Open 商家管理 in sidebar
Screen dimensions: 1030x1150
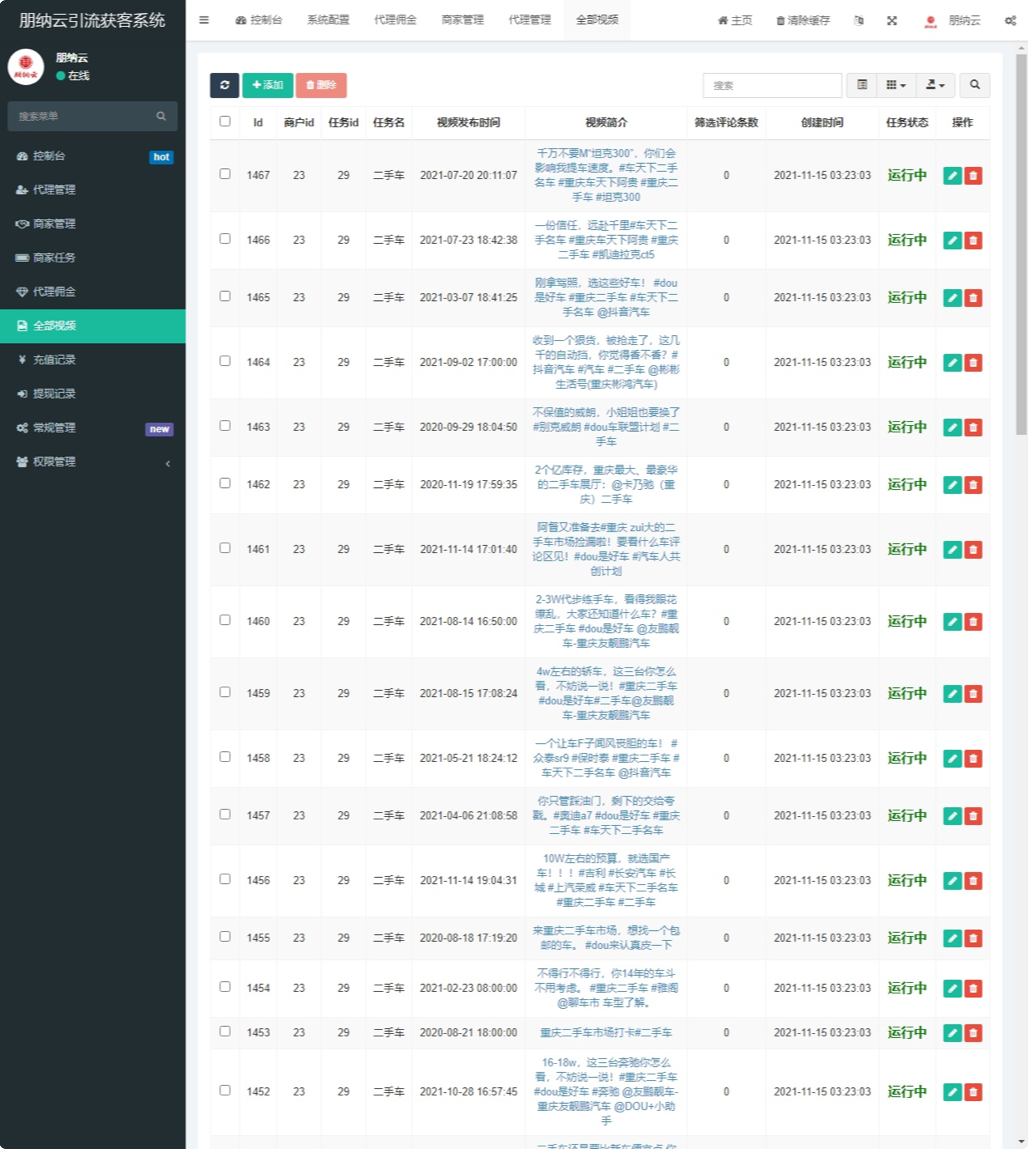tap(93, 224)
